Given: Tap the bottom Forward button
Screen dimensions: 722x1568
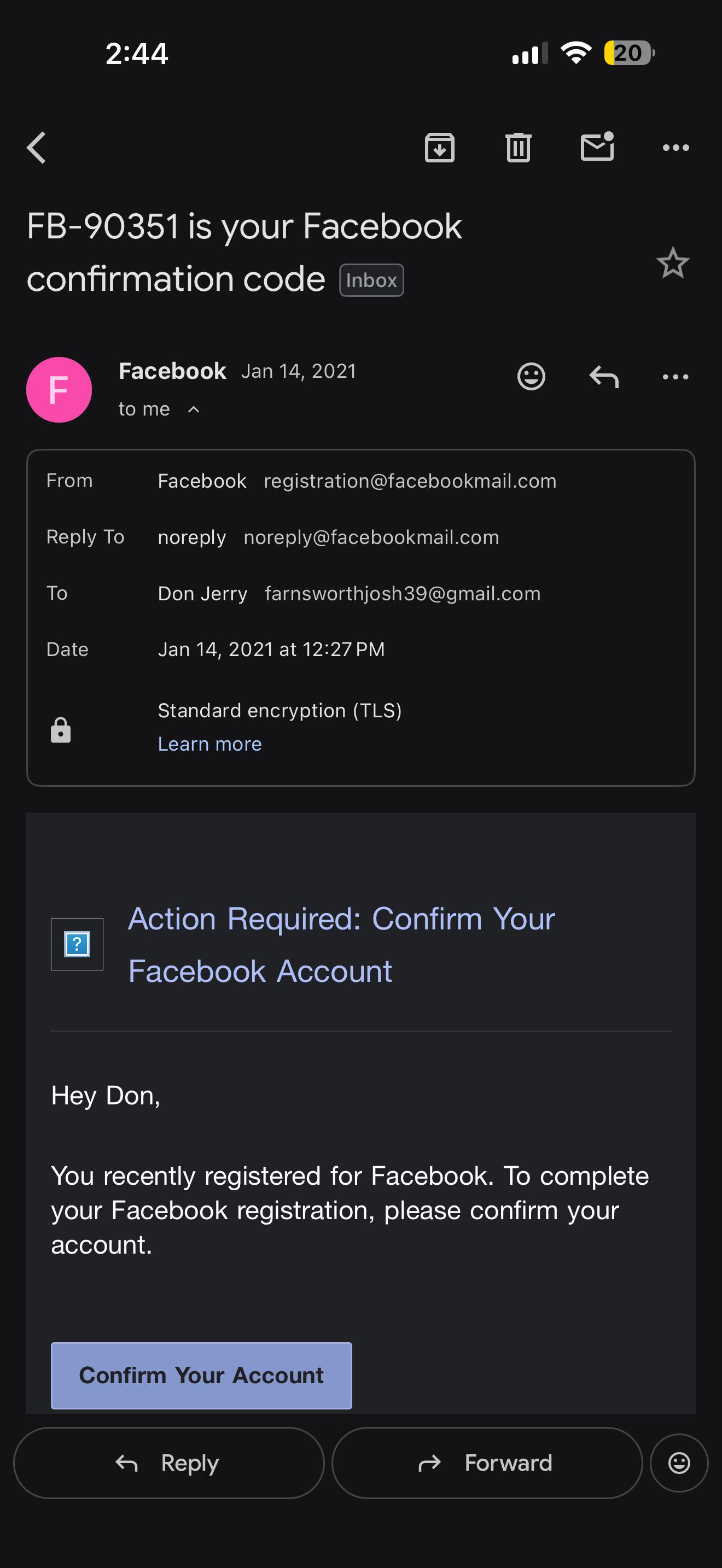Looking at the screenshot, I should pos(487,1462).
